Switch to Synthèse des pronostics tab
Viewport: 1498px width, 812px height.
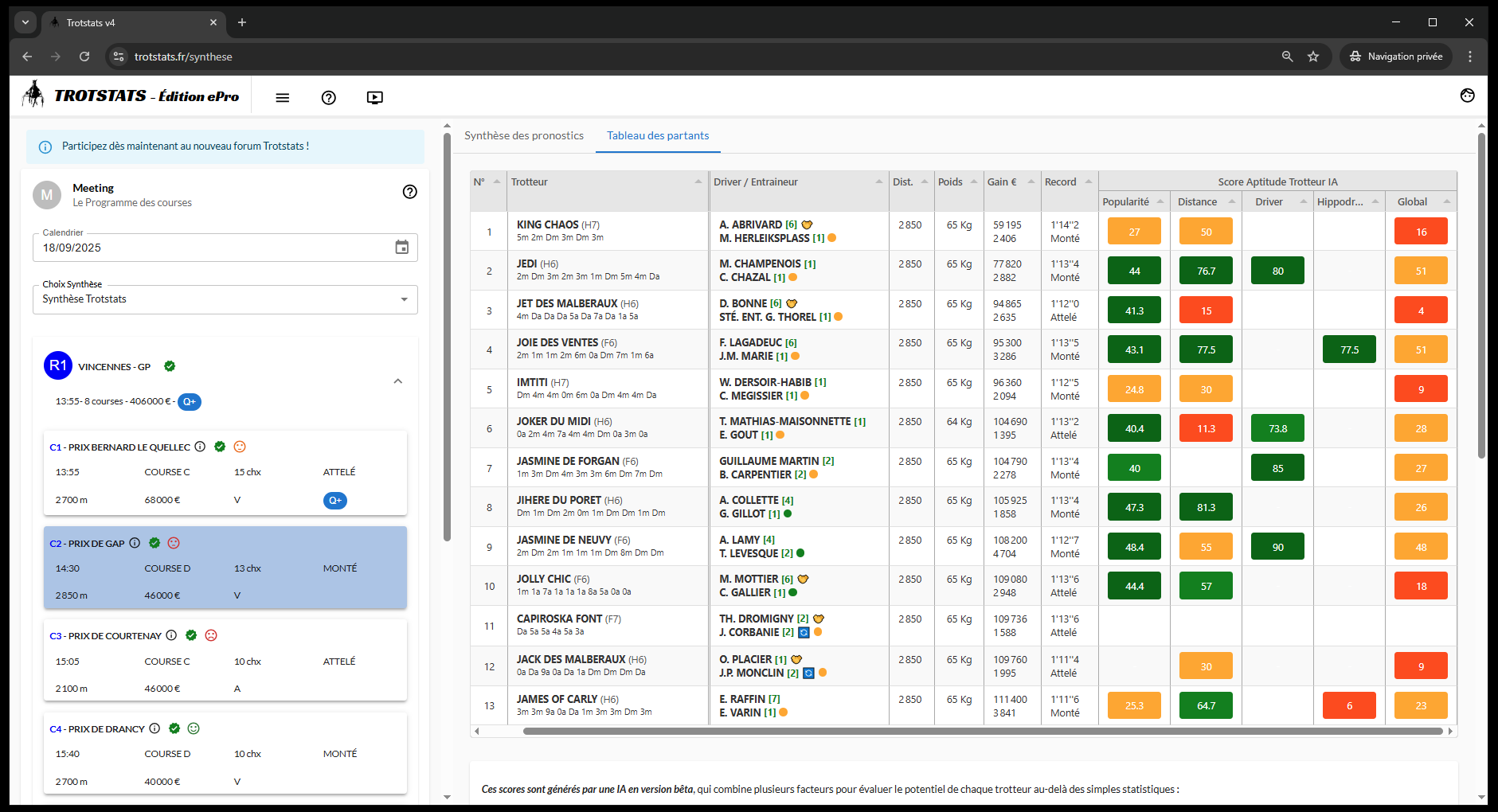coord(523,135)
